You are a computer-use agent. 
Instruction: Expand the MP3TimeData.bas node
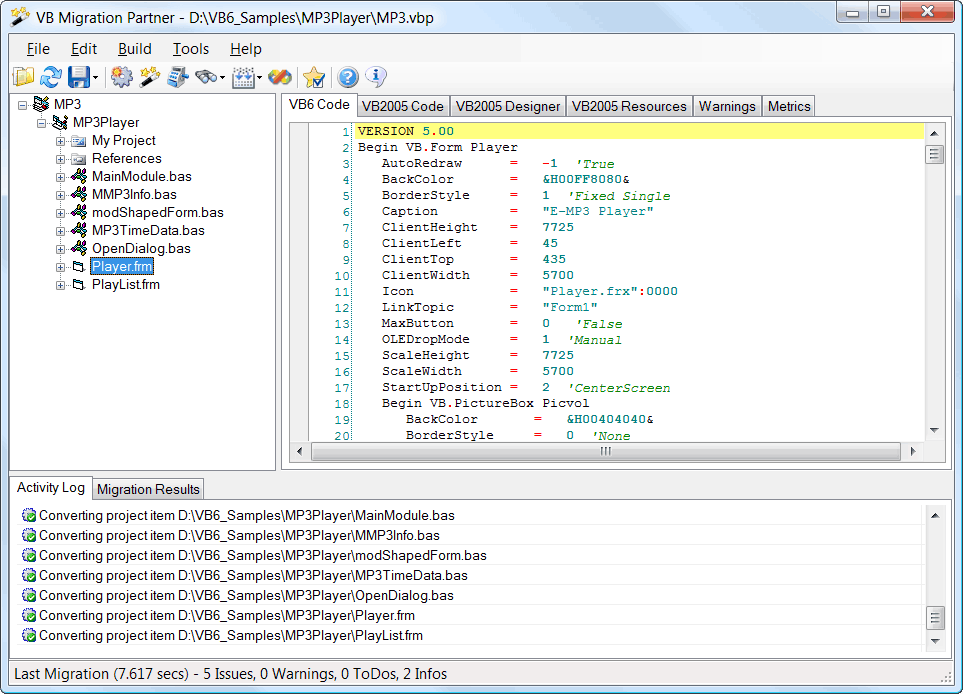(x=60, y=231)
